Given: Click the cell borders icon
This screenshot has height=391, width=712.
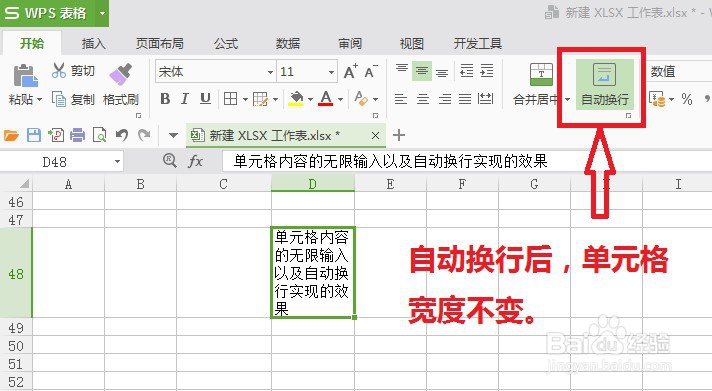Looking at the screenshot, I should [231, 99].
